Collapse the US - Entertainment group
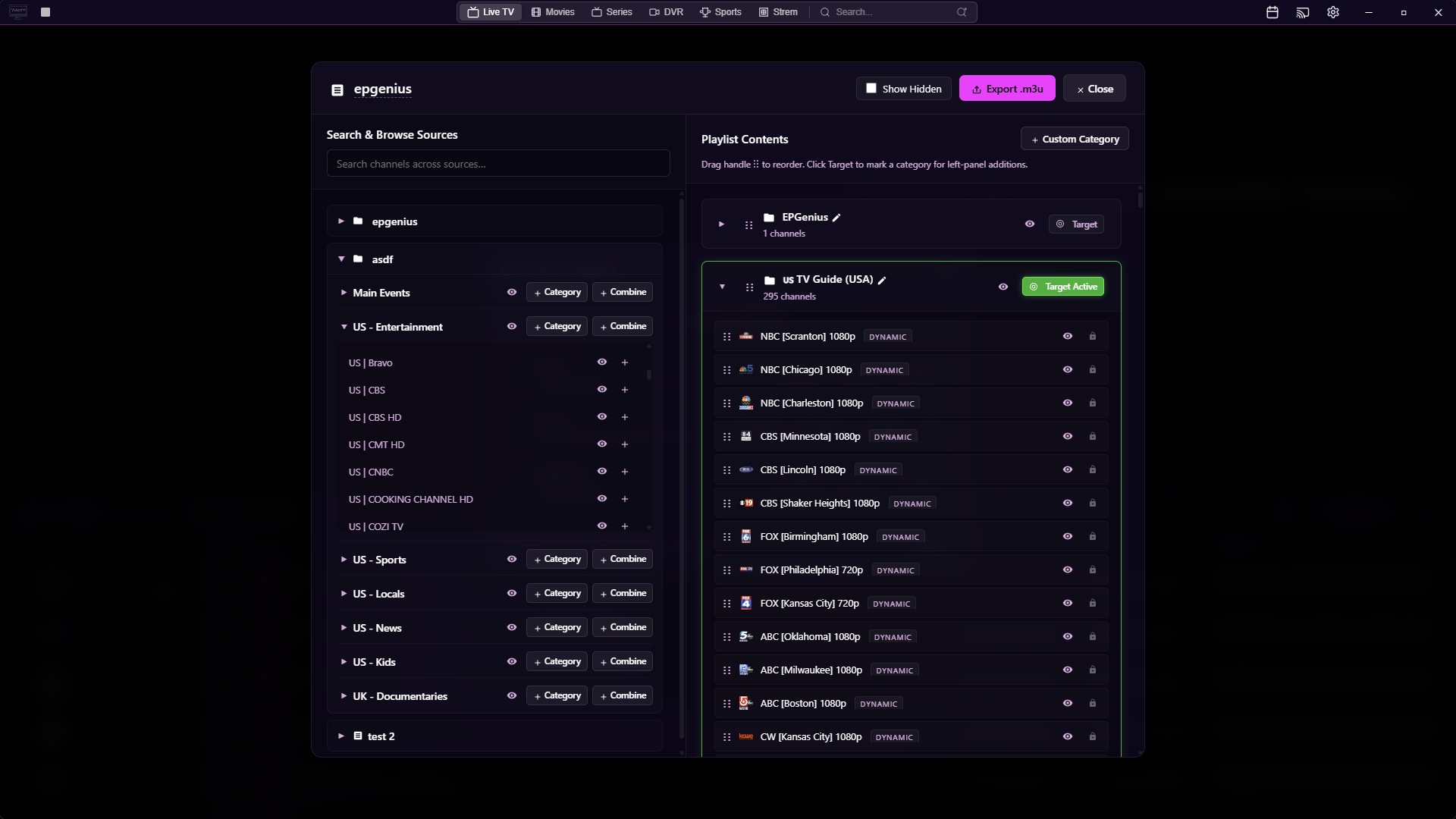1456x819 pixels. pos(344,327)
